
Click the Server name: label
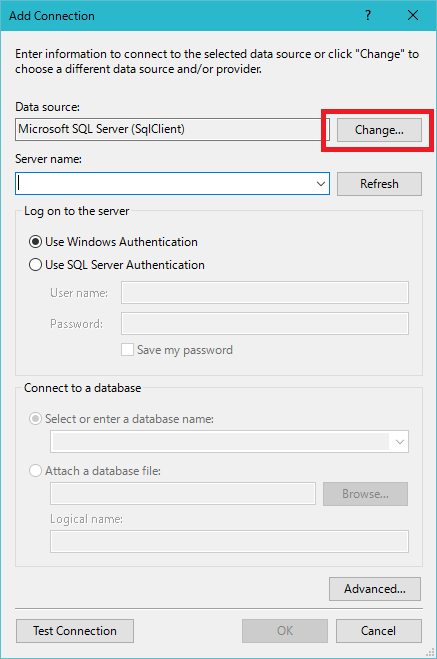click(48, 159)
